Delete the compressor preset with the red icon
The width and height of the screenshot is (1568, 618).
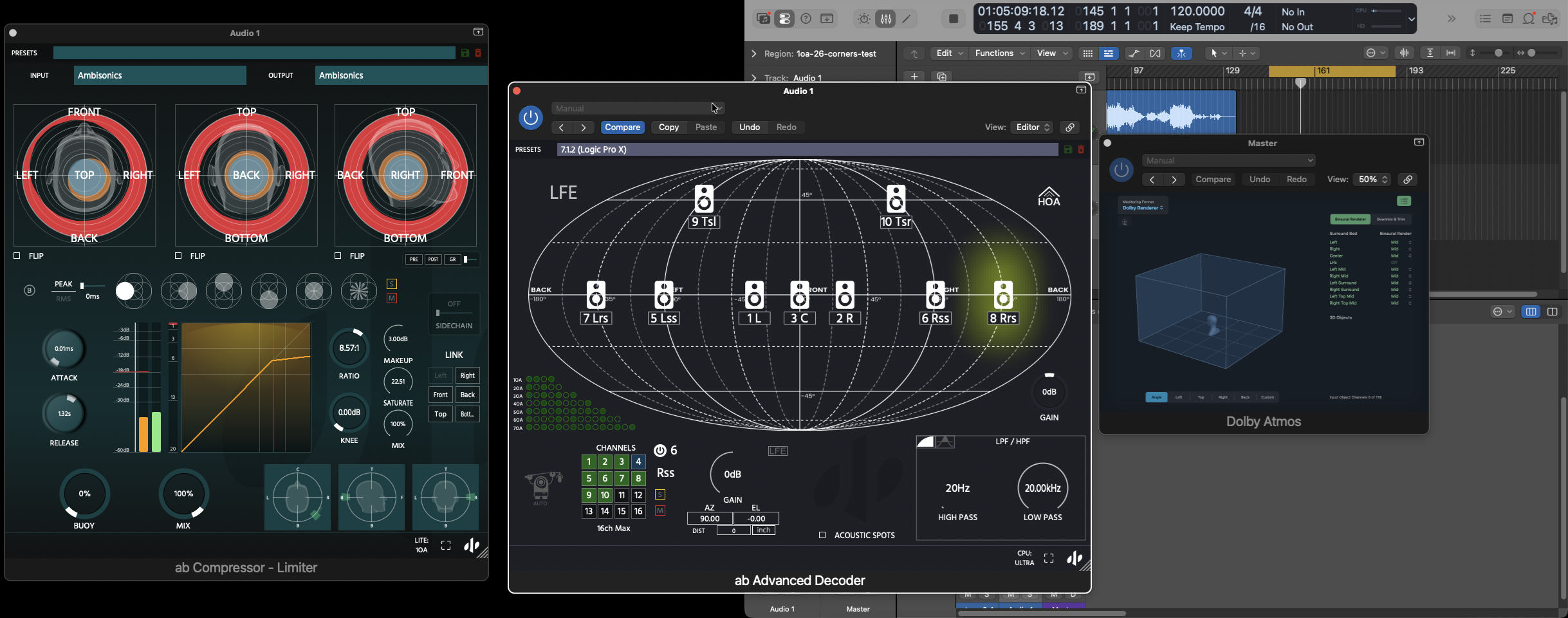(x=478, y=53)
